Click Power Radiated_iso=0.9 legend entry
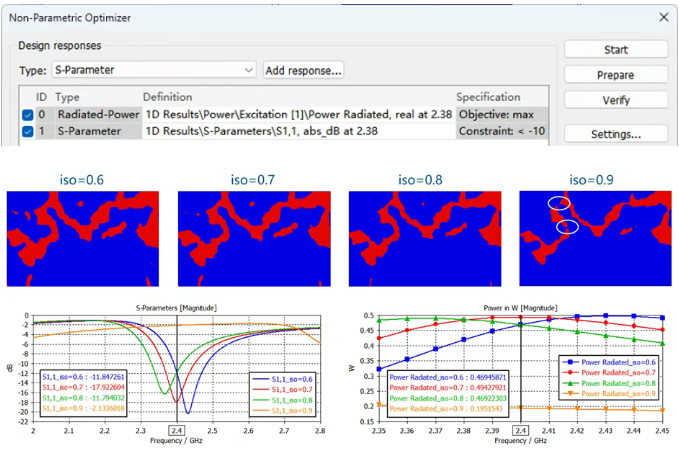Screen dimensions: 679x449 [x=609, y=394]
